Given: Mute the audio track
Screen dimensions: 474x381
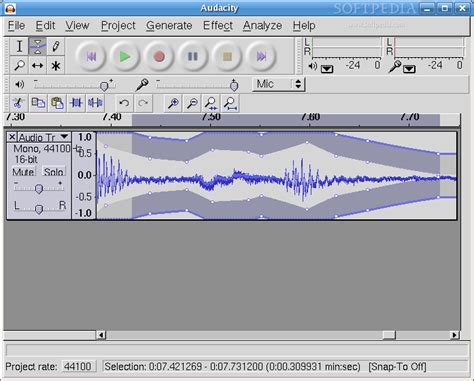Looking at the screenshot, I should coord(23,172).
